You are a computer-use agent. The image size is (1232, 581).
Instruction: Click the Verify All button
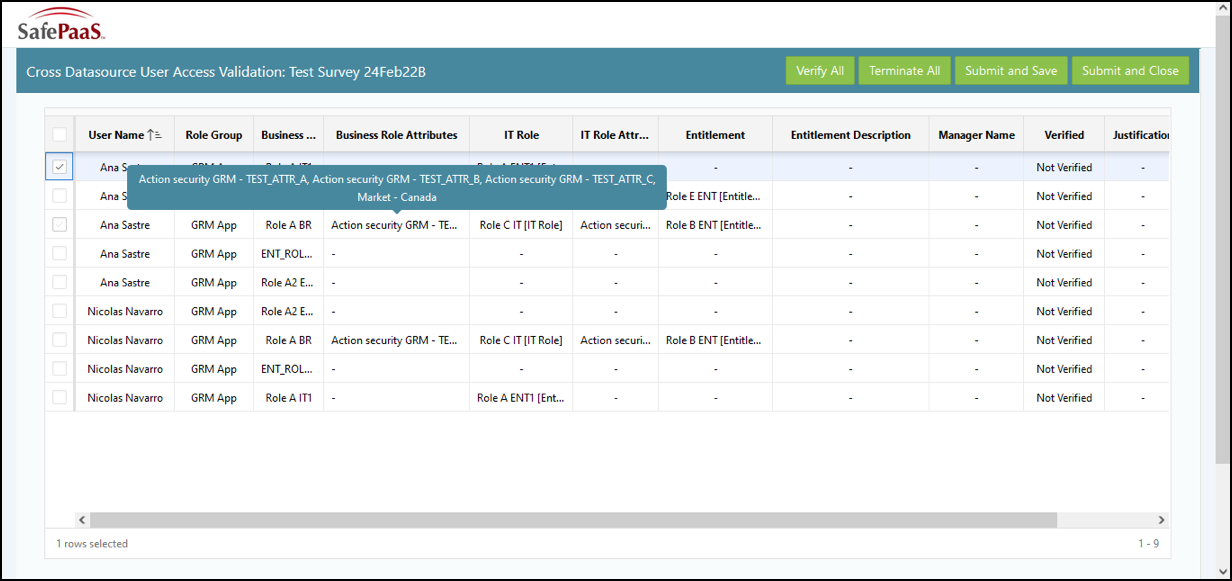(820, 71)
